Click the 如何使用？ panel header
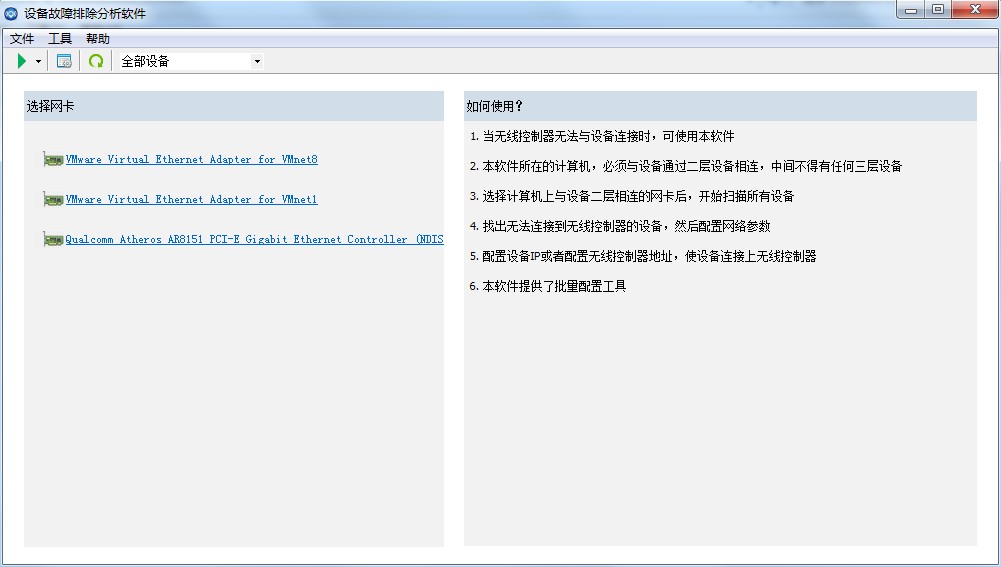 point(720,106)
